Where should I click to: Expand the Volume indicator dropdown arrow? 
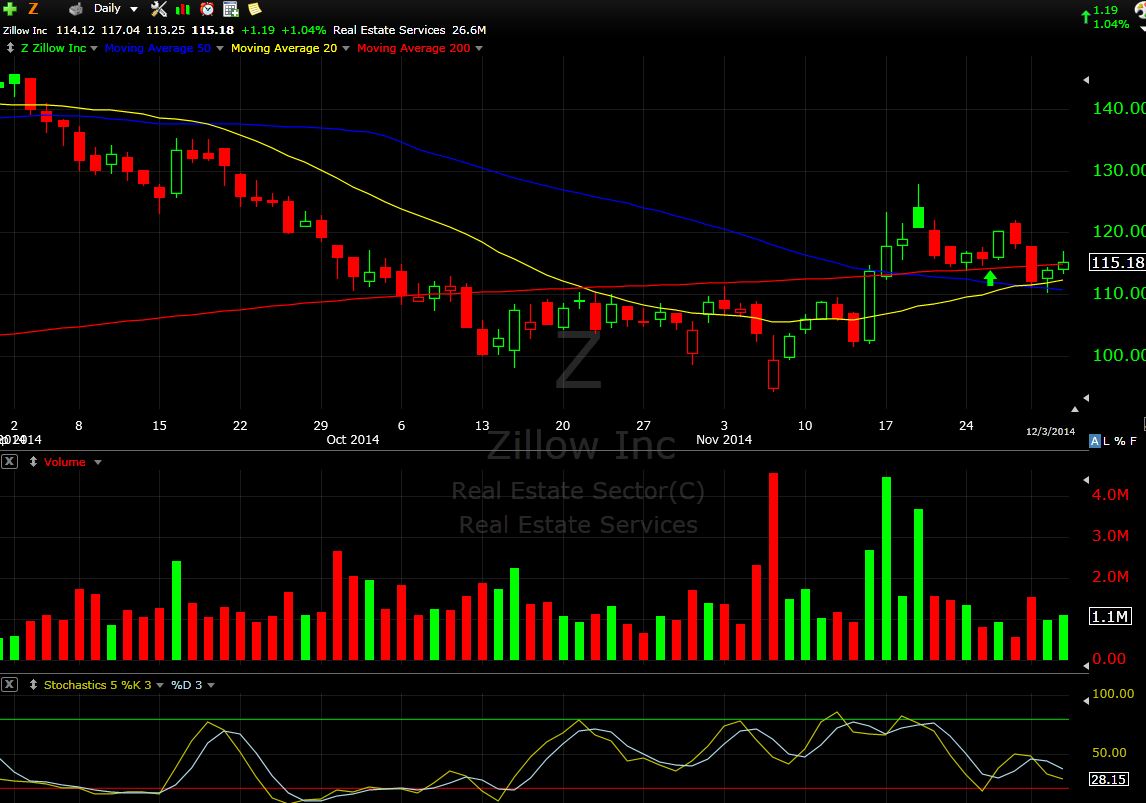pyautogui.click(x=97, y=463)
